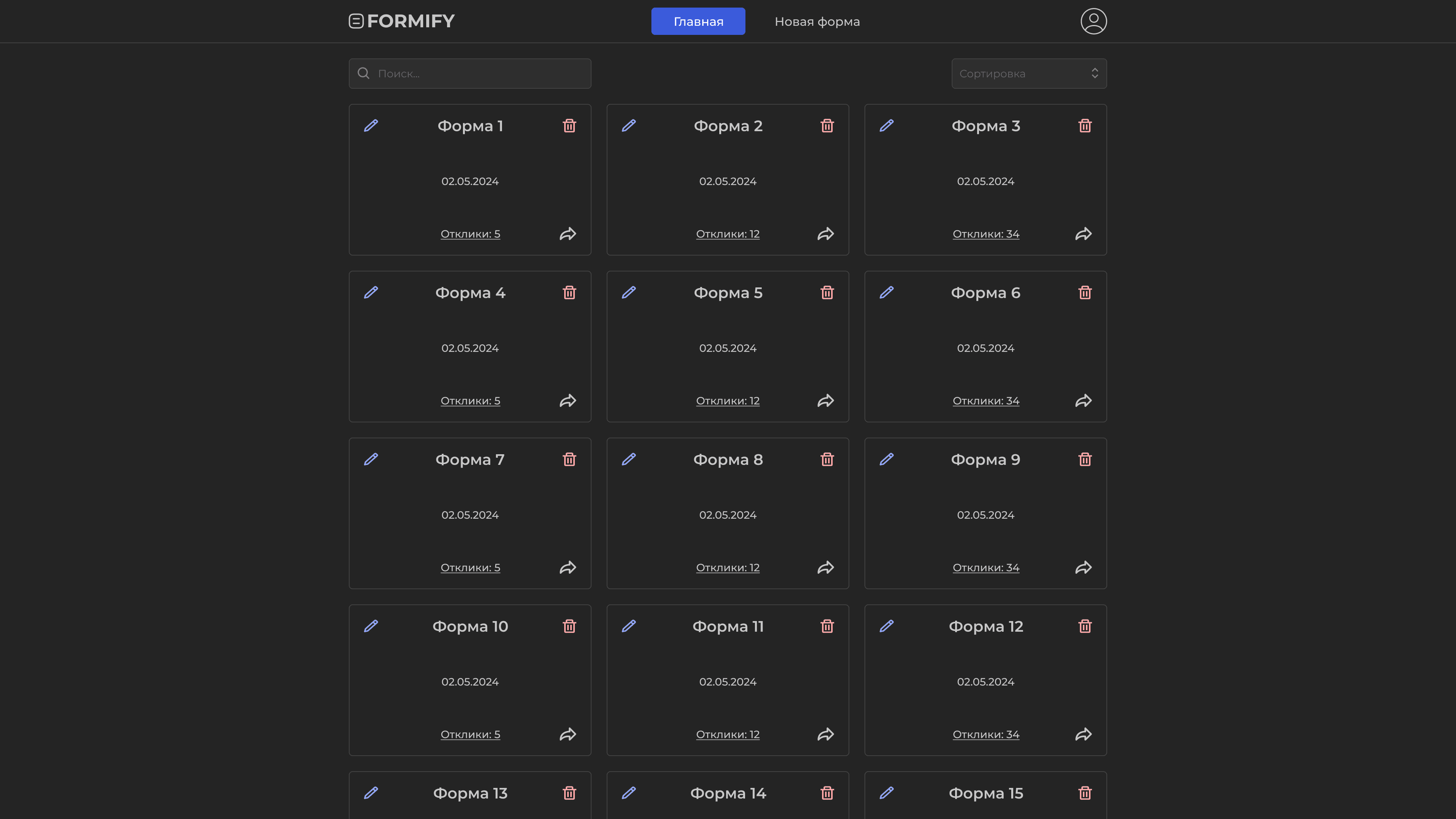The width and height of the screenshot is (1456, 819).
Task: Edit Форма 11 with the pencil icon
Action: [629, 626]
